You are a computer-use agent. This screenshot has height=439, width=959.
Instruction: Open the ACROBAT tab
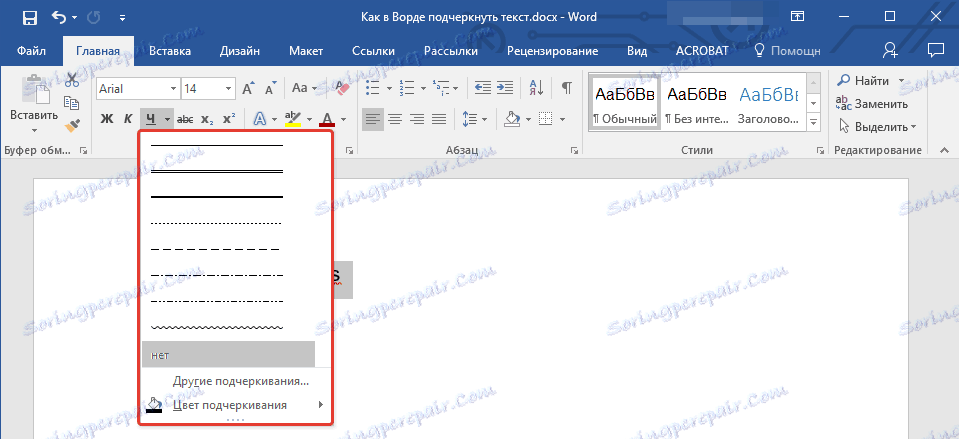coord(702,51)
